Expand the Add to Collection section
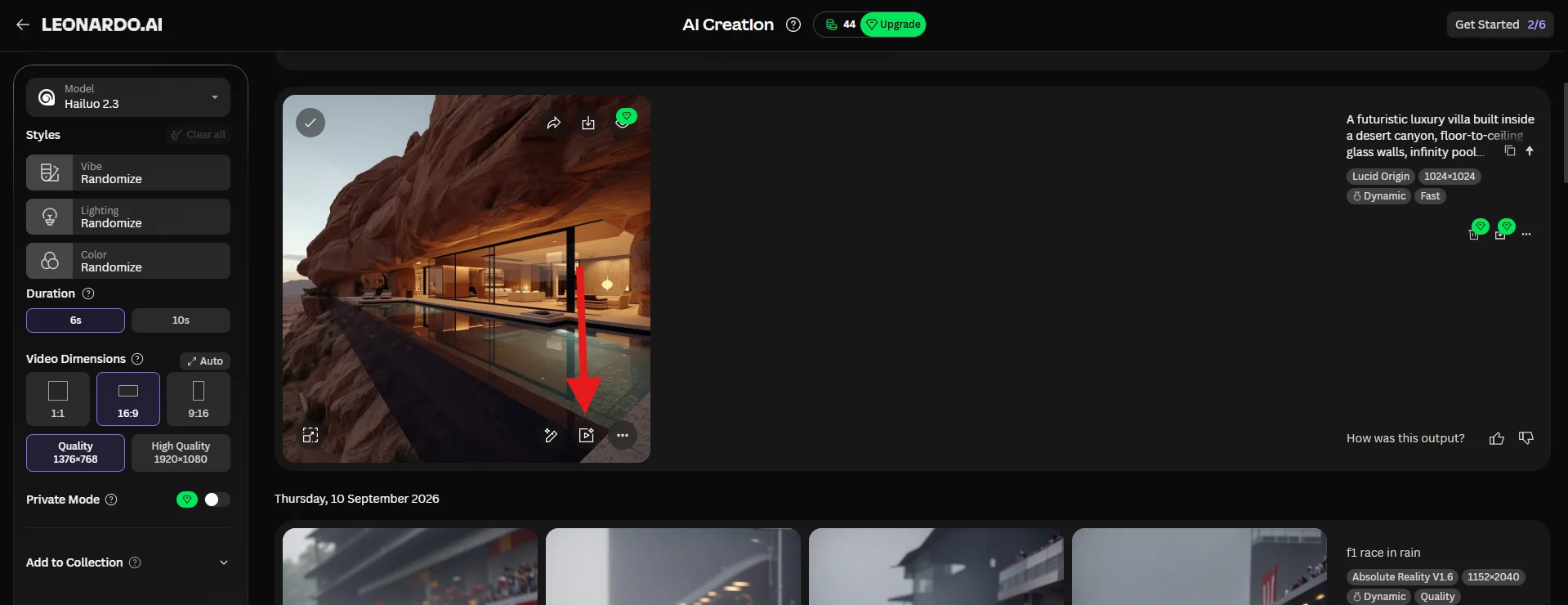Viewport: 1568px width, 605px height. pos(128,562)
